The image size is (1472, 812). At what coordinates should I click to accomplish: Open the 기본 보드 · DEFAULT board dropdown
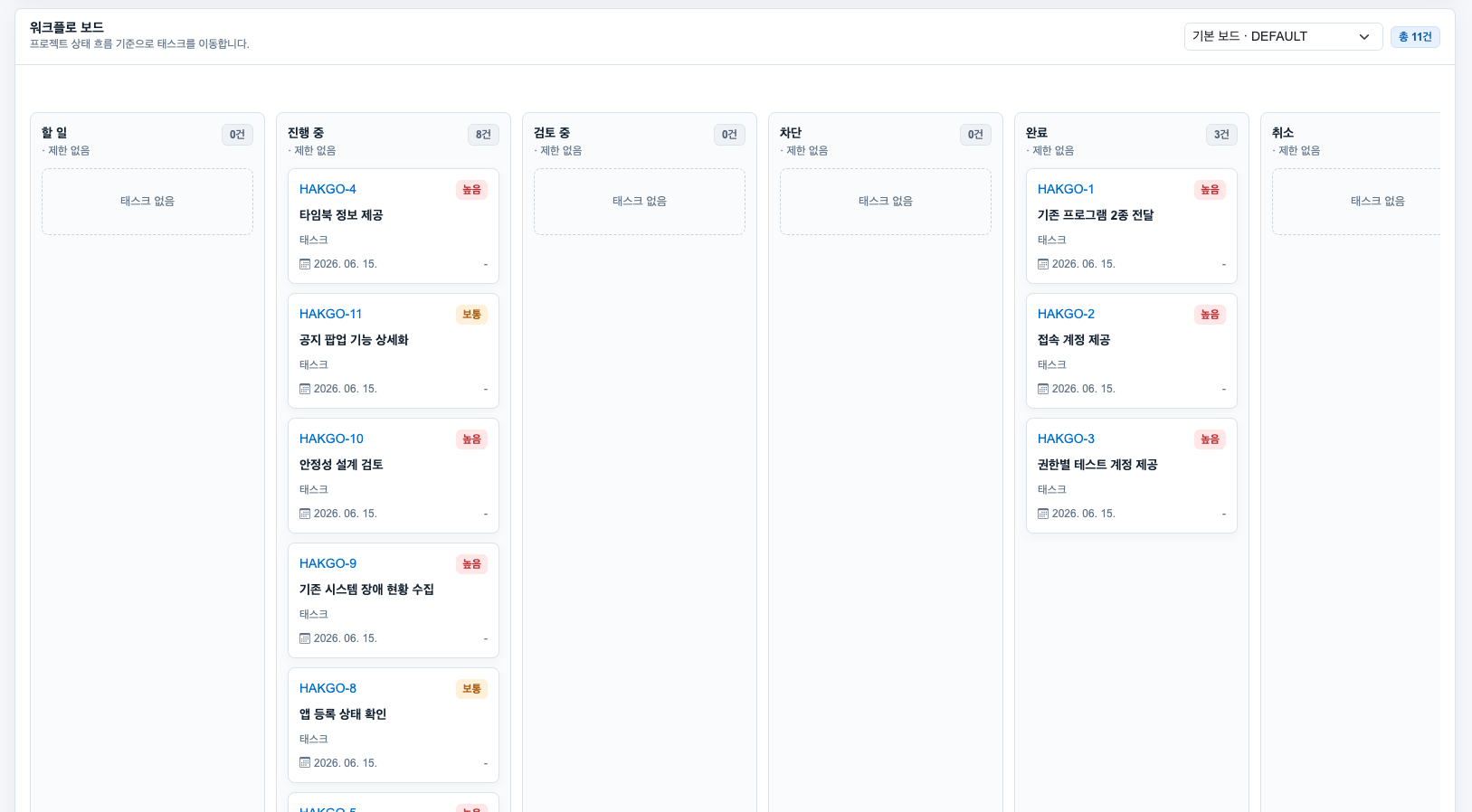(1283, 36)
